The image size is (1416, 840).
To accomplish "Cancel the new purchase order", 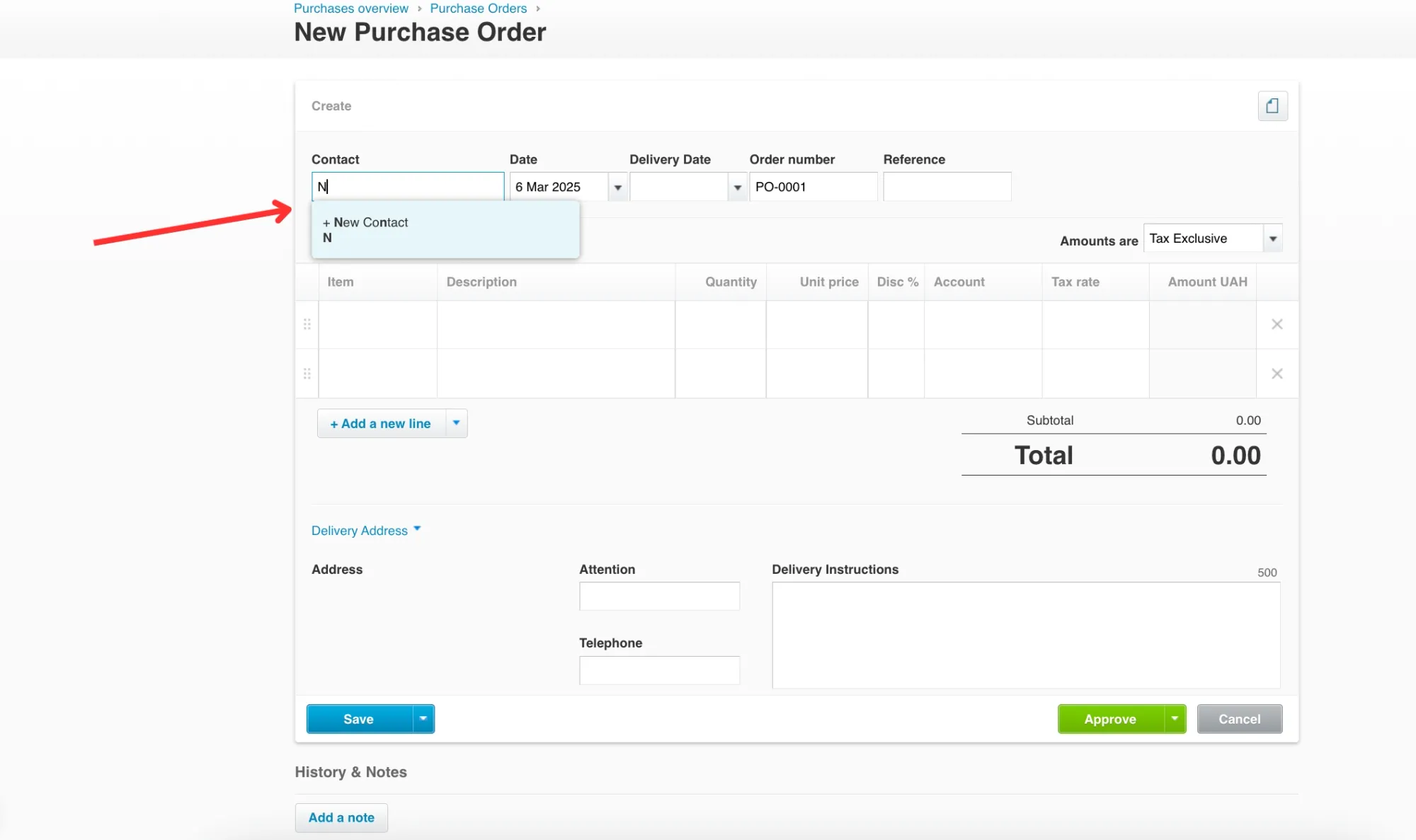I will tap(1240, 719).
